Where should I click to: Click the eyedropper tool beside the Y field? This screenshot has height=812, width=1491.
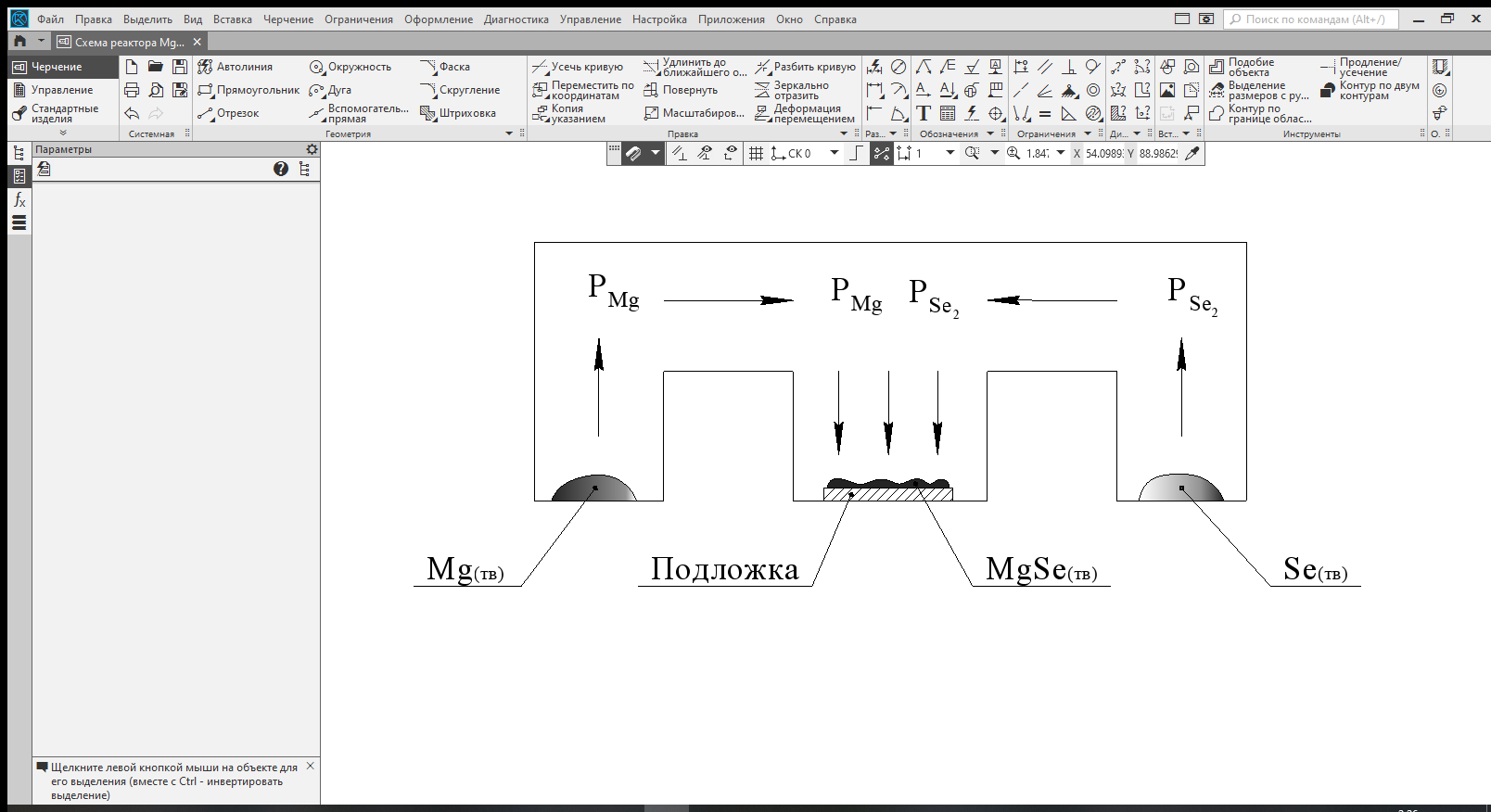pyautogui.click(x=1192, y=153)
